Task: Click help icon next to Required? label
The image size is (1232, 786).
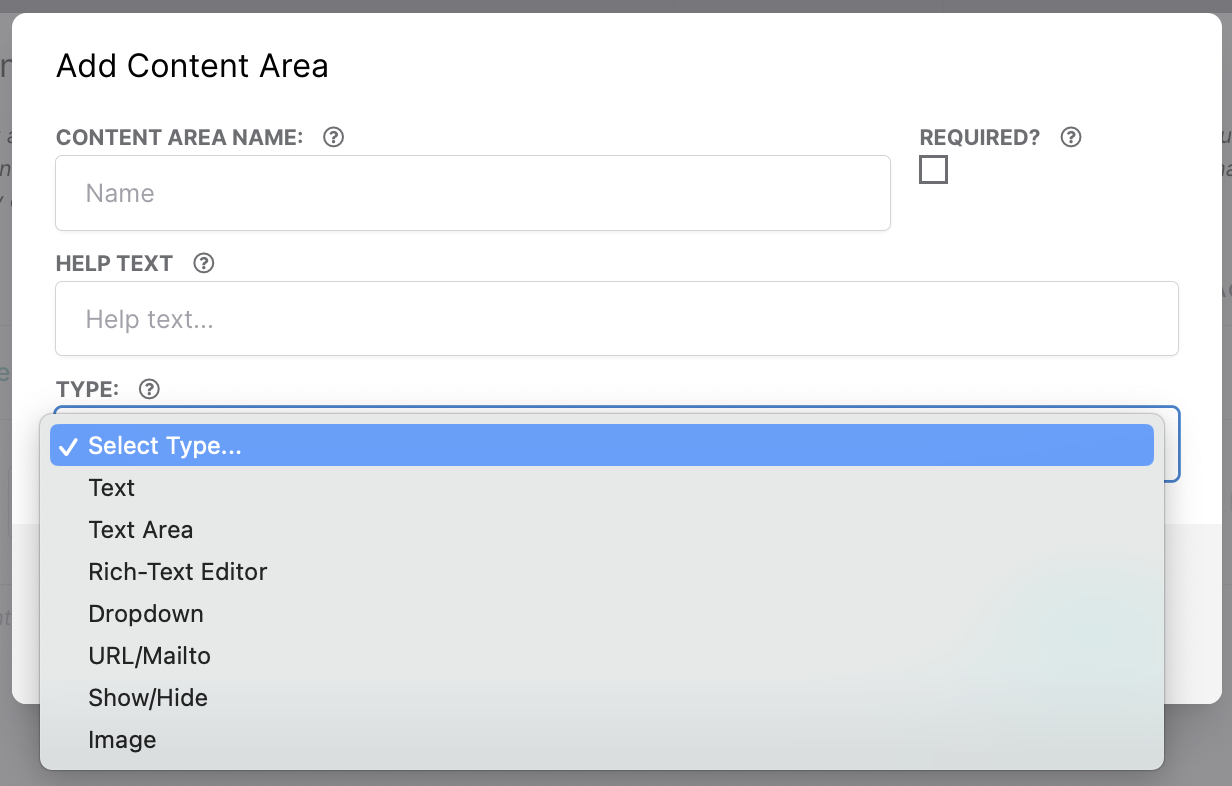Action: (1071, 138)
